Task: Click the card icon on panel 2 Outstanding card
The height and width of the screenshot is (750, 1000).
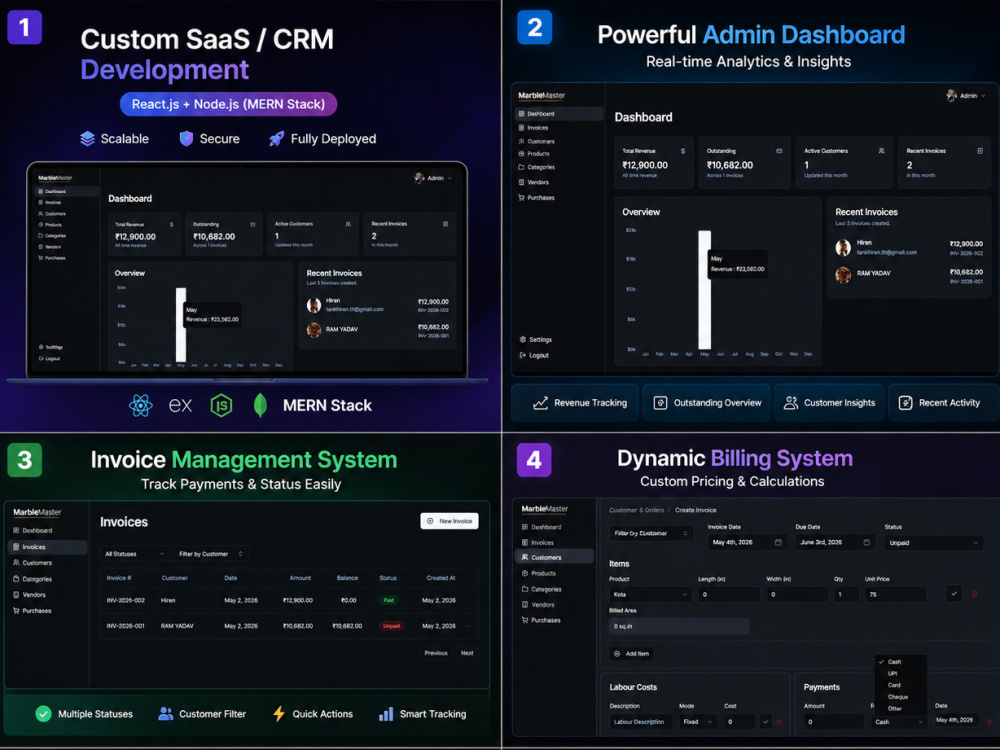Action: (779, 151)
